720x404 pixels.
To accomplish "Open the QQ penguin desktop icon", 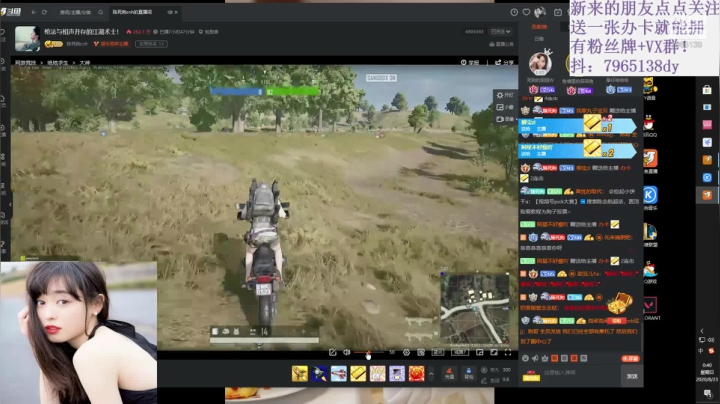I will (x=649, y=124).
